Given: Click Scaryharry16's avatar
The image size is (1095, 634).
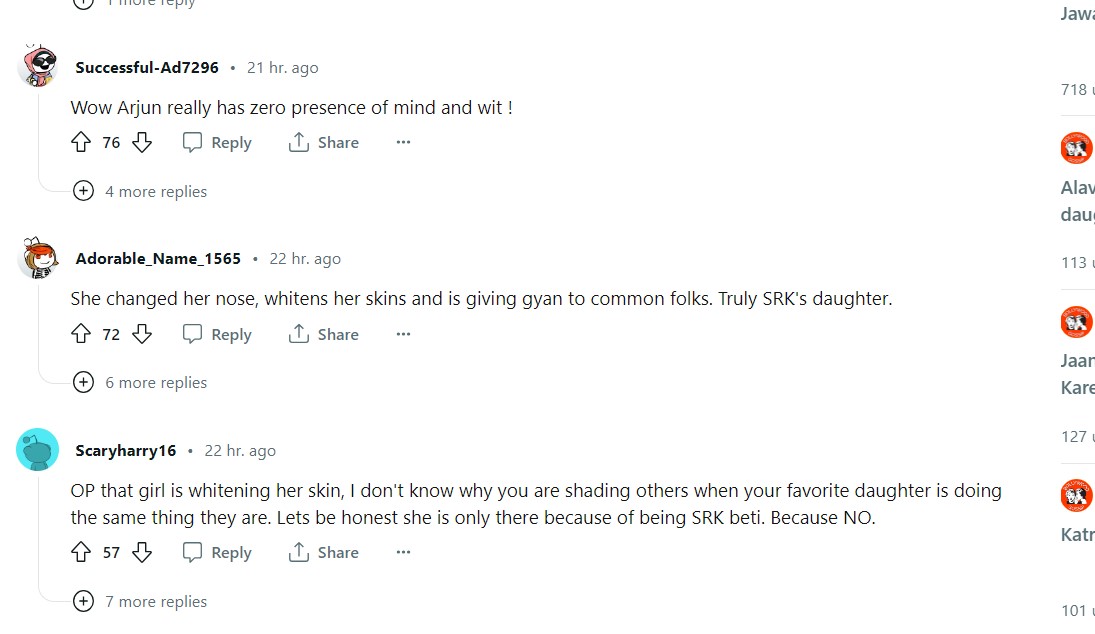Looking at the screenshot, I should click(38, 450).
